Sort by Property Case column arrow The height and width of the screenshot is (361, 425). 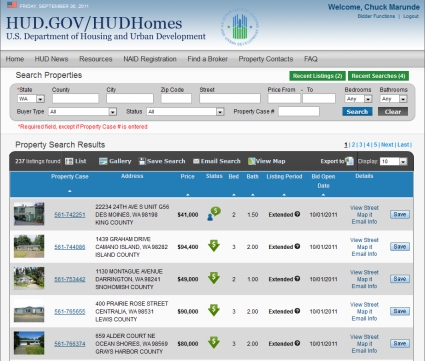[x=70, y=191]
